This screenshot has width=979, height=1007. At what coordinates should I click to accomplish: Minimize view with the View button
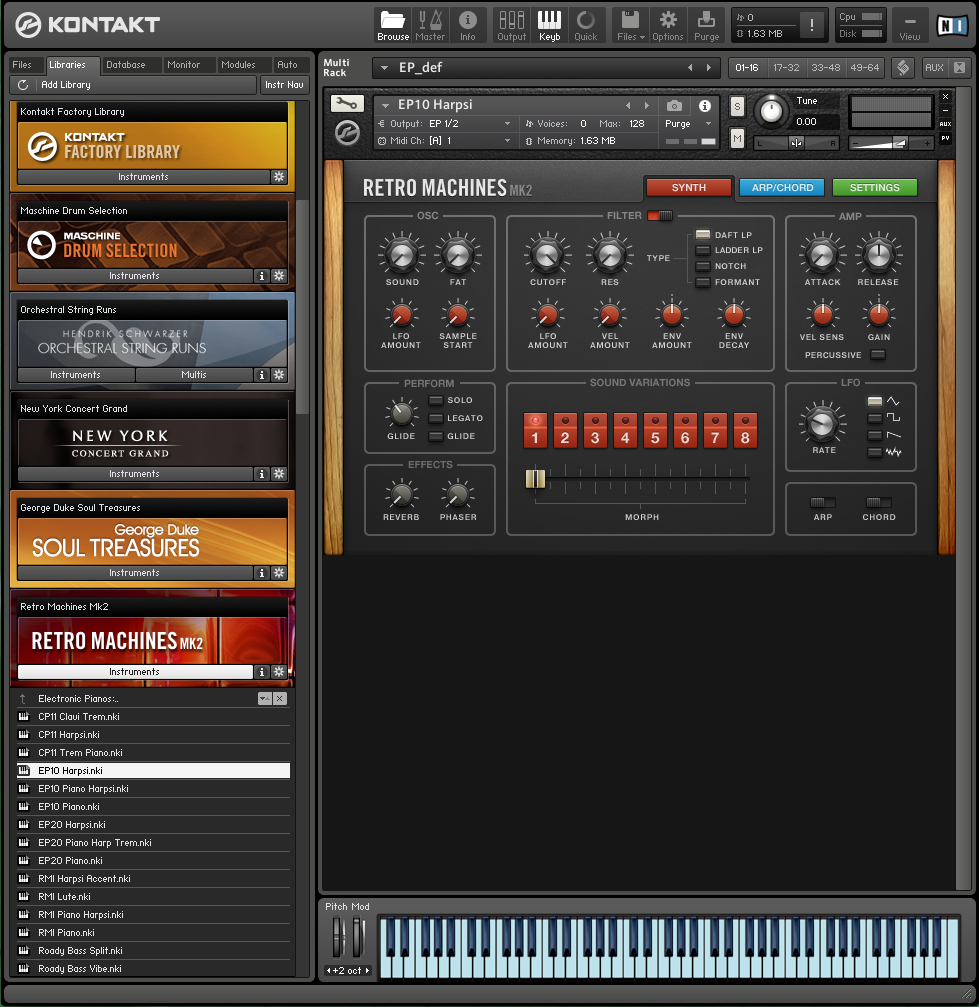[x=910, y=26]
